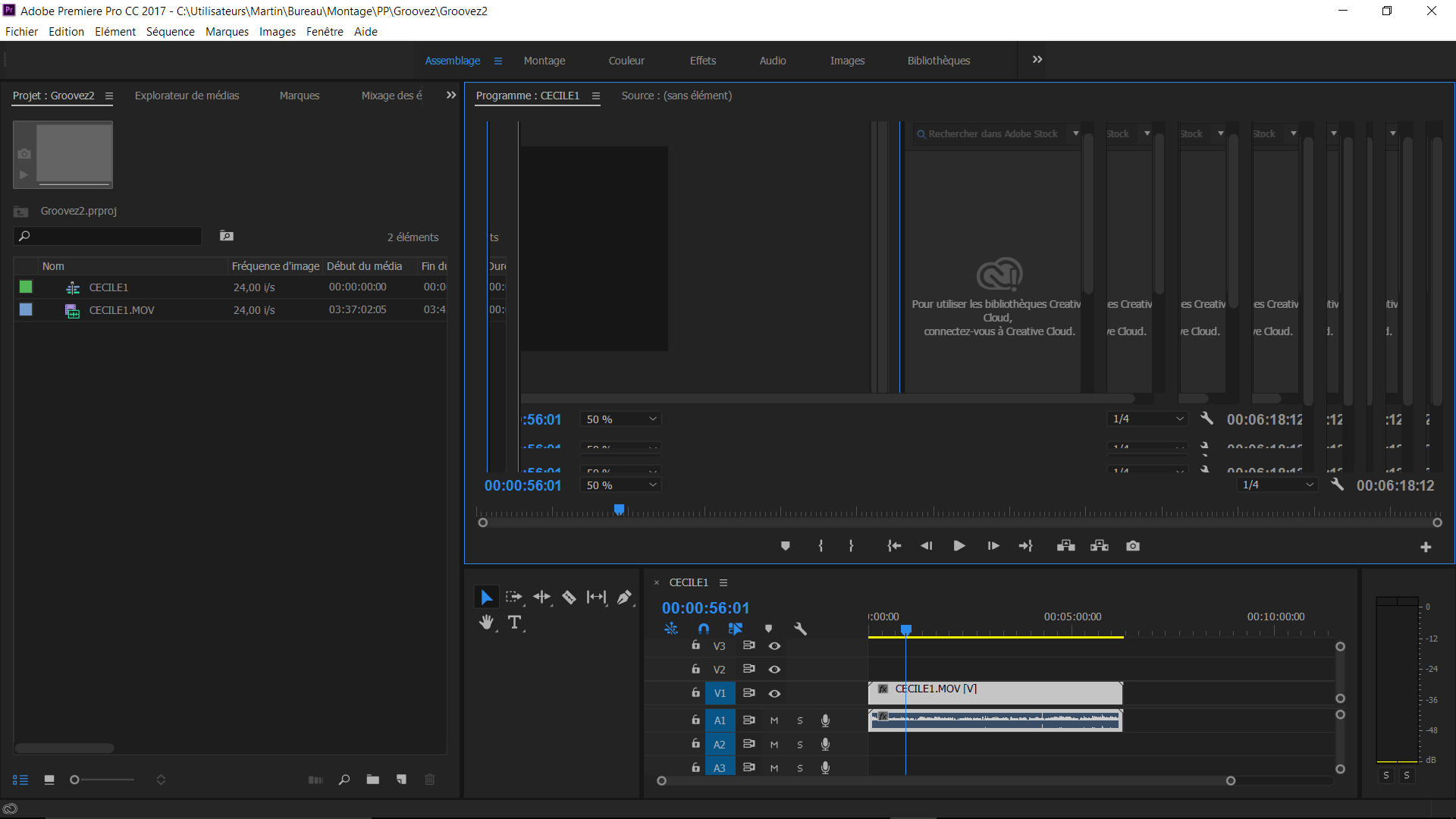
Task: Click Mark In button
Action: pos(821,546)
